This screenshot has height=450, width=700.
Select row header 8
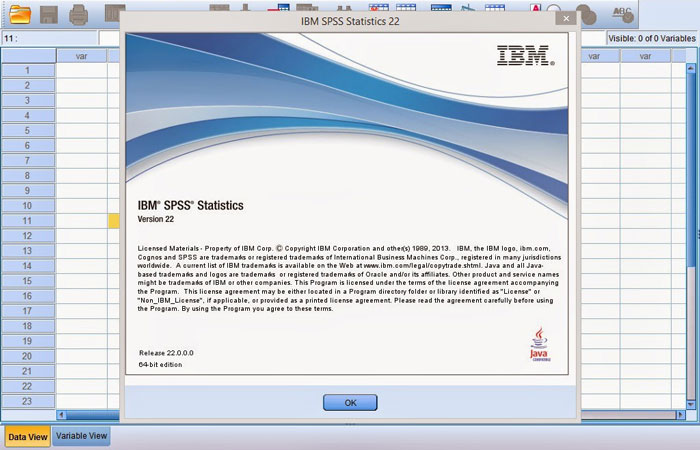28,175
